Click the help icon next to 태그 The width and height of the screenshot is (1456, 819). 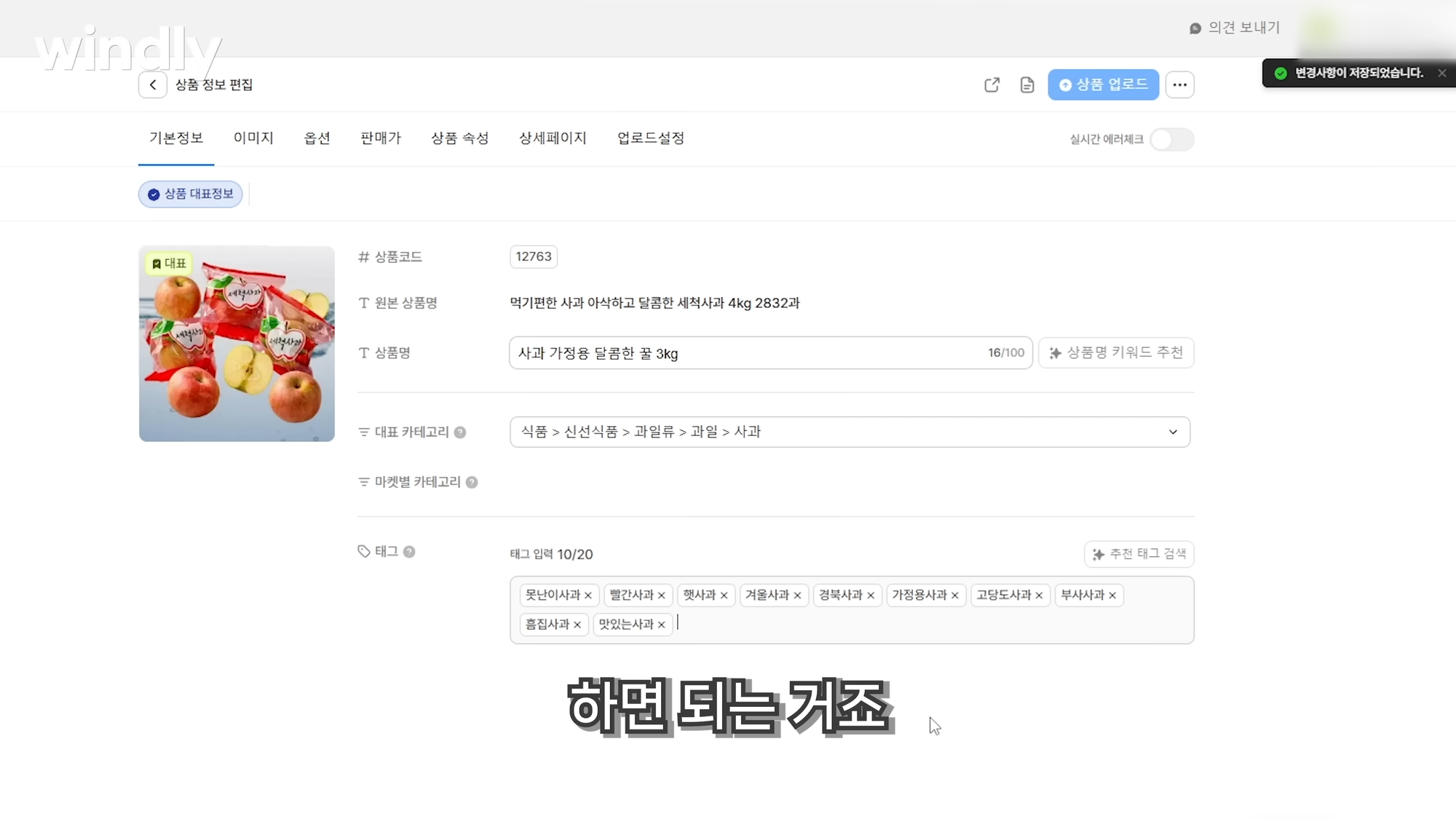(409, 552)
